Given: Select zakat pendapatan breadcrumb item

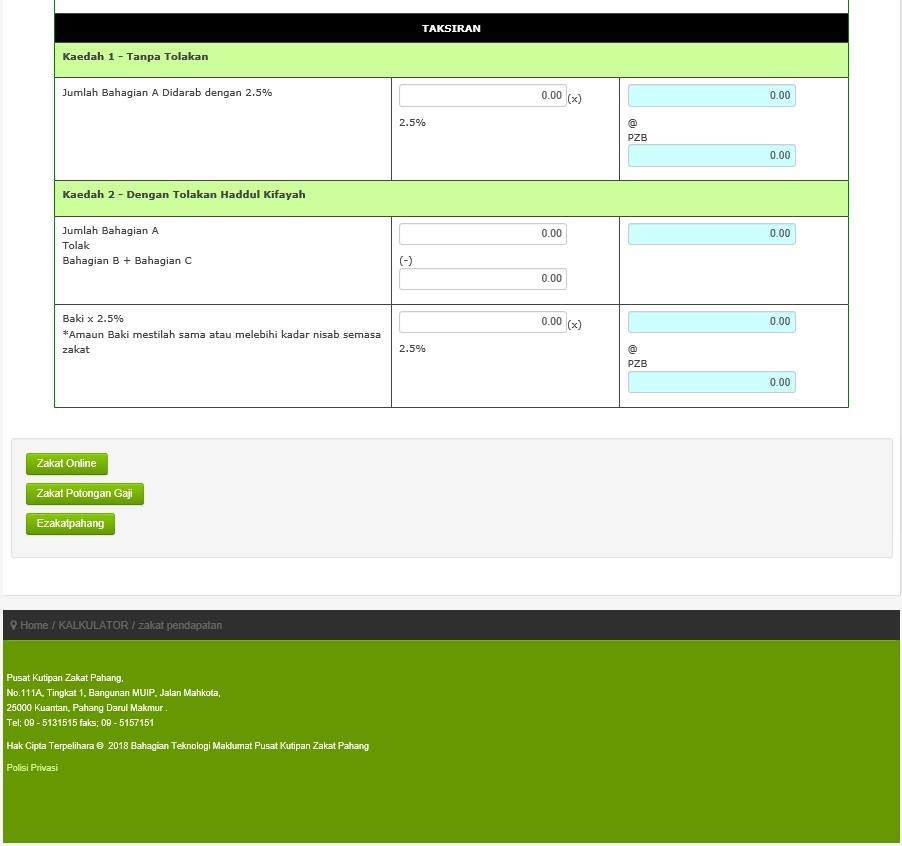Looking at the screenshot, I should tap(180, 625).
